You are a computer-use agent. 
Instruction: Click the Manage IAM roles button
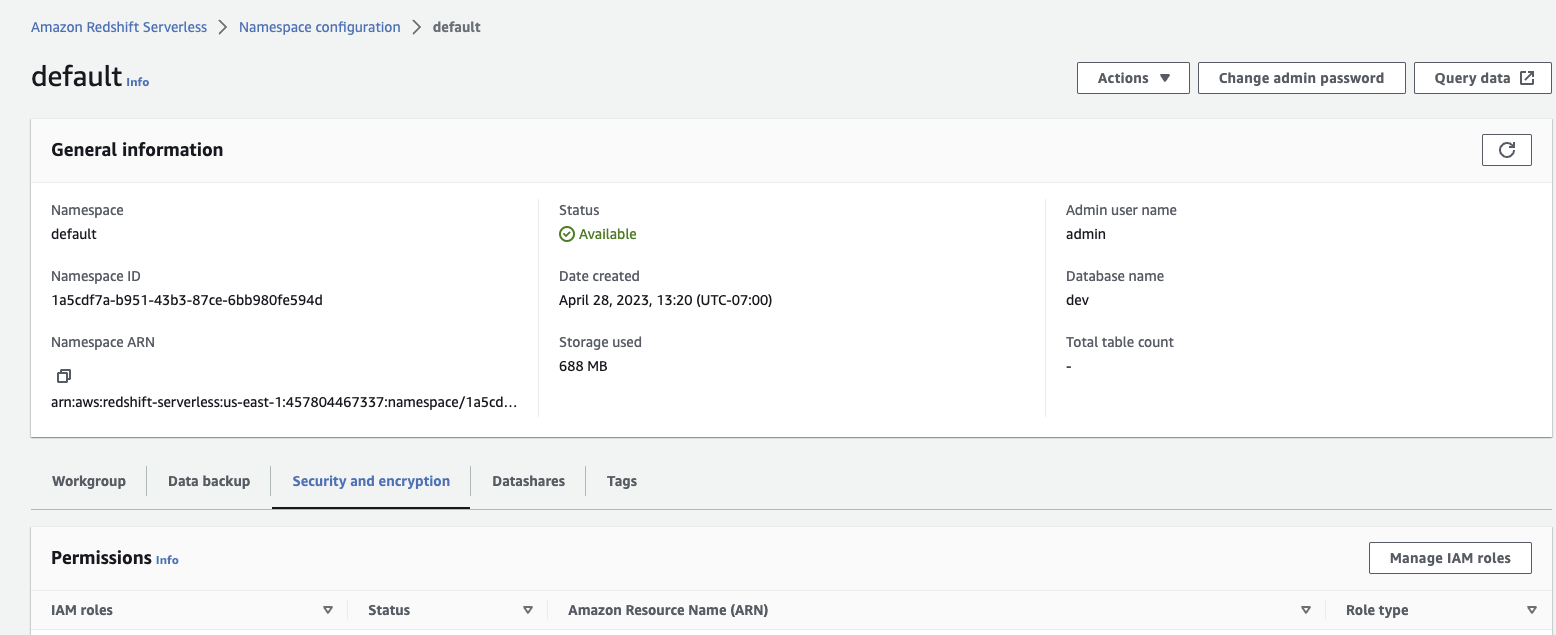point(1450,558)
